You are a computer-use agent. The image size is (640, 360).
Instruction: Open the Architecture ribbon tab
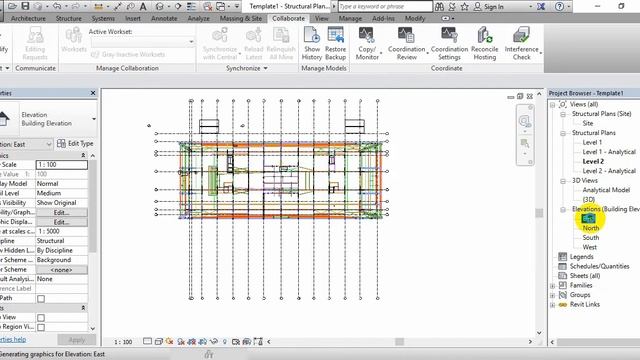(x=28, y=18)
